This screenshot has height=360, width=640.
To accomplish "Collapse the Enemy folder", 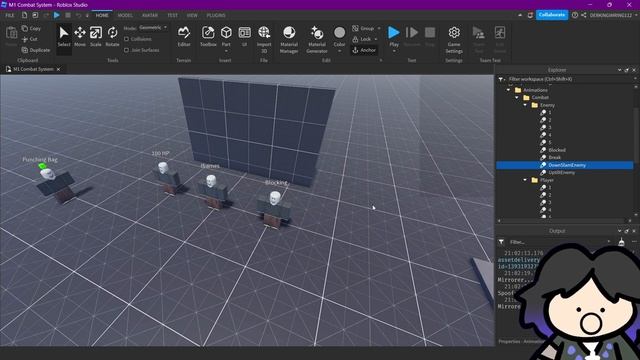I will 525,105.
